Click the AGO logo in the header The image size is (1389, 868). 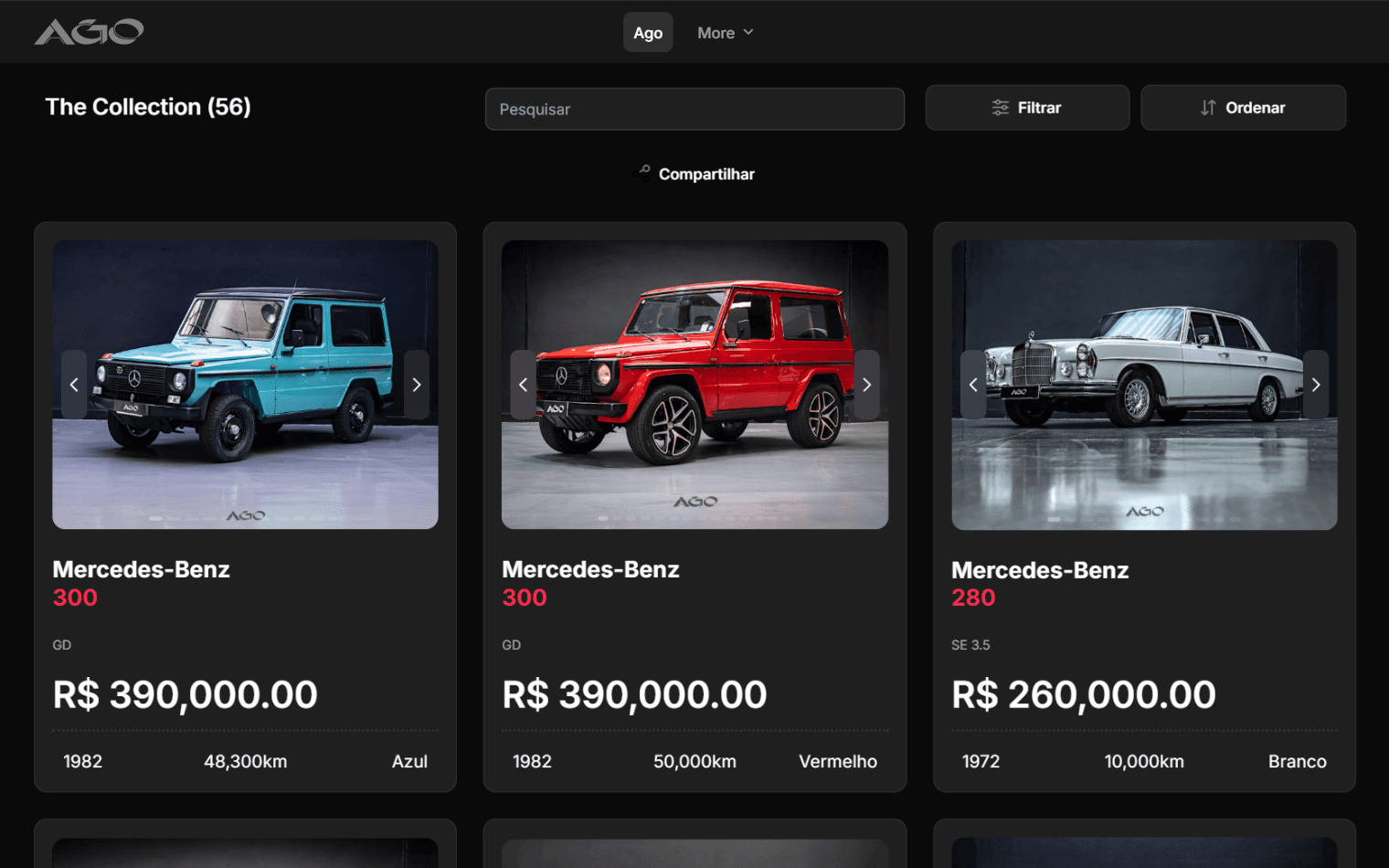(89, 32)
